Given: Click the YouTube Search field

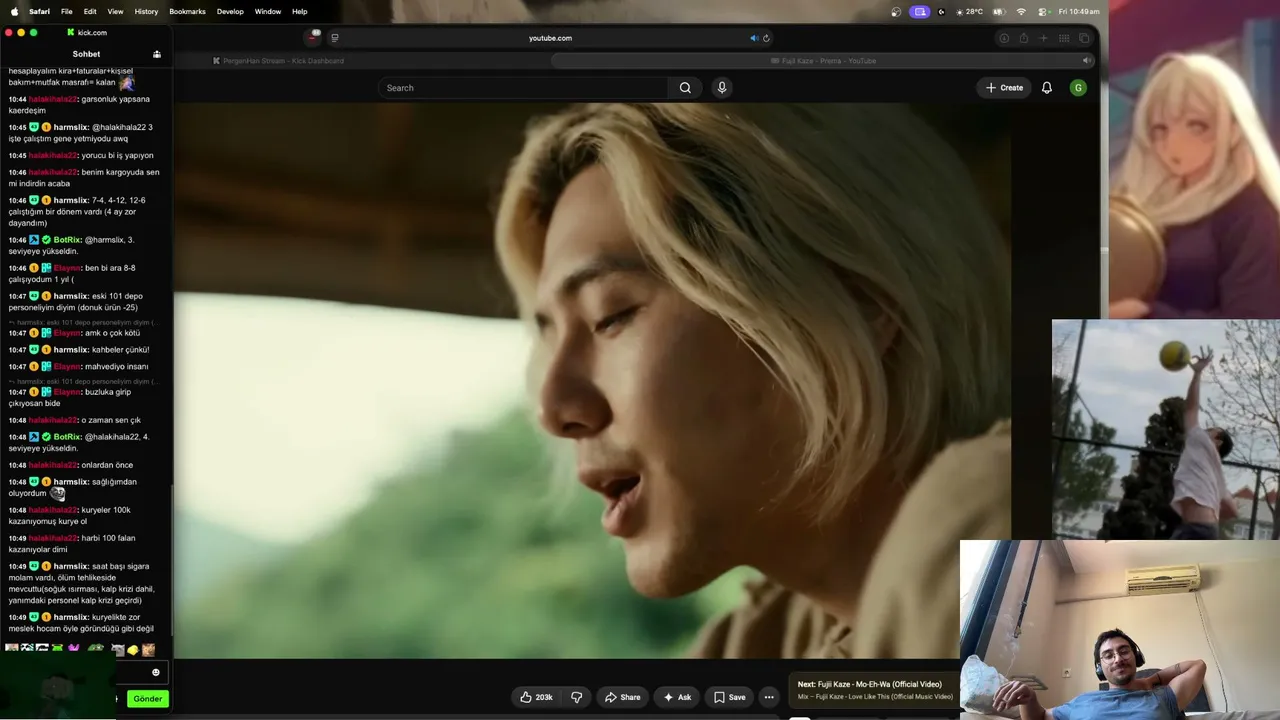Looking at the screenshot, I should 523,88.
